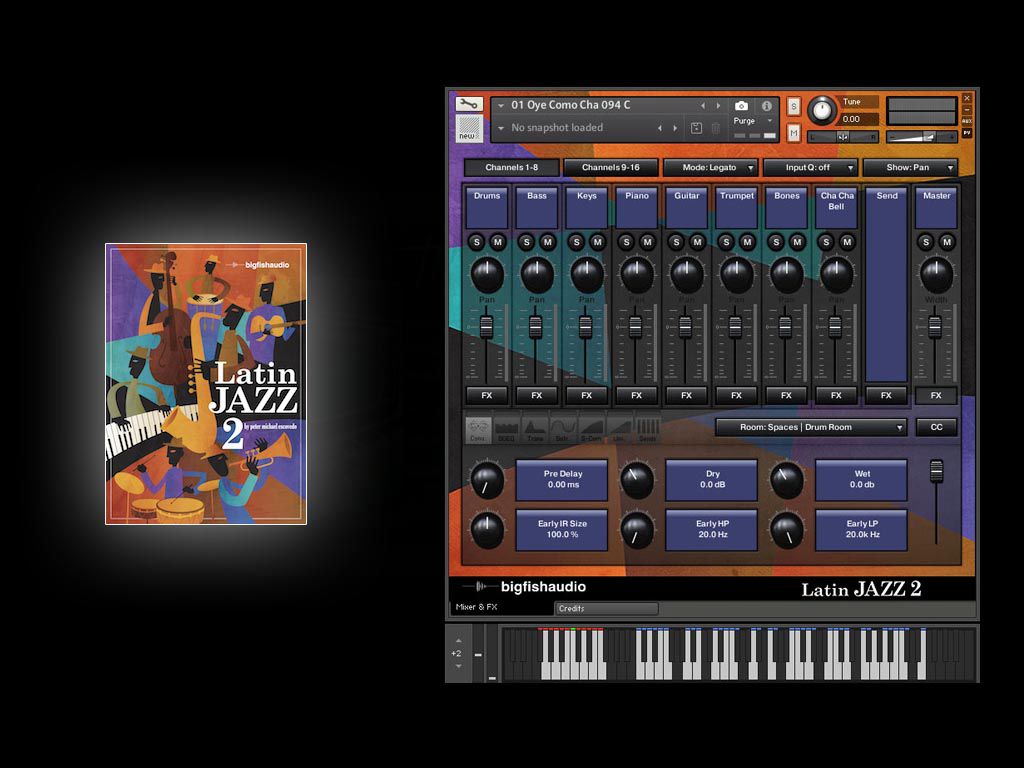Open the Input Q: off dropdown
The width and height of the screenshot is (1024, 768).
(810, 168)
